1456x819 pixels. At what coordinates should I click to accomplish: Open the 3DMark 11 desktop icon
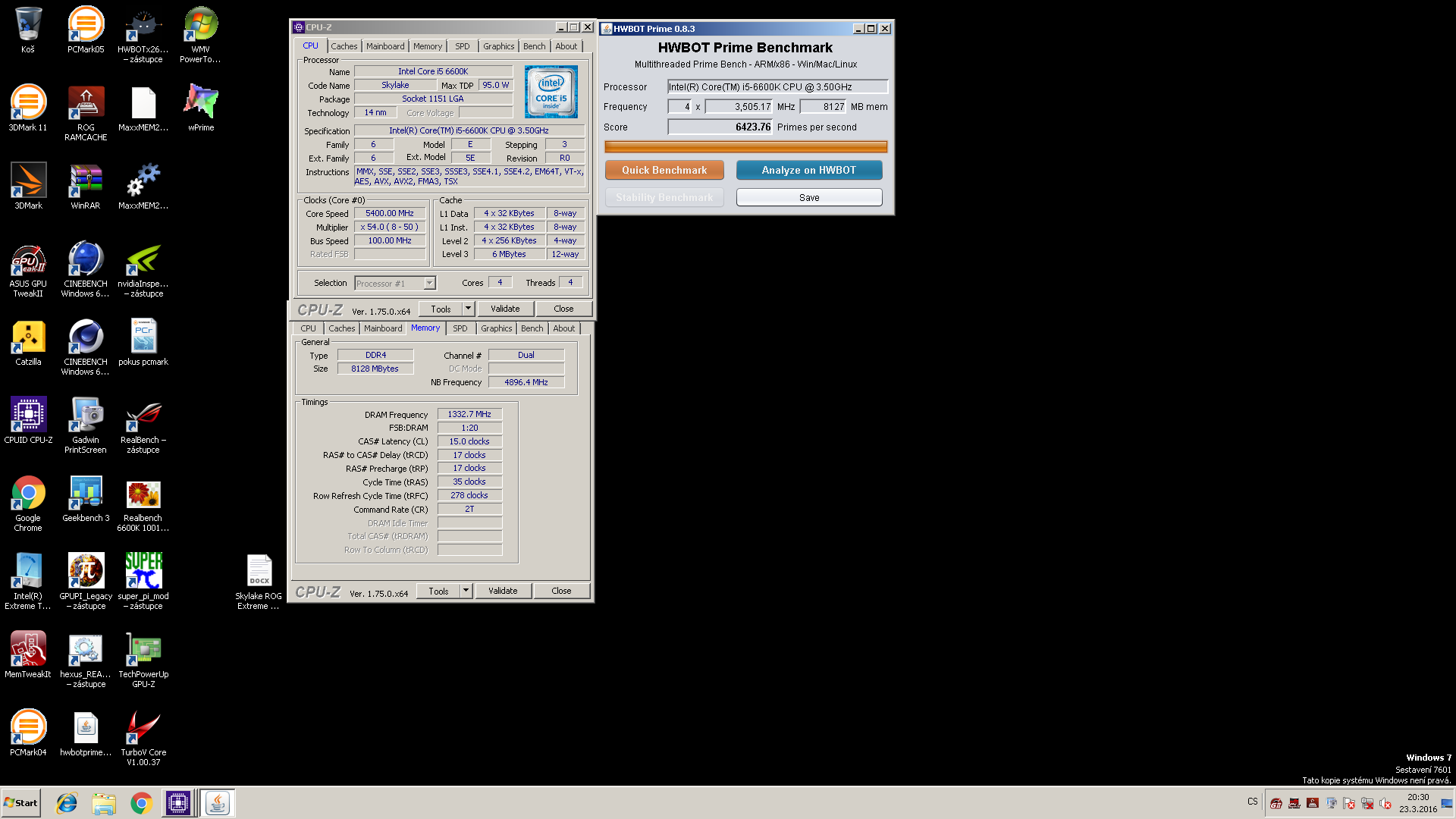[28, 108]
